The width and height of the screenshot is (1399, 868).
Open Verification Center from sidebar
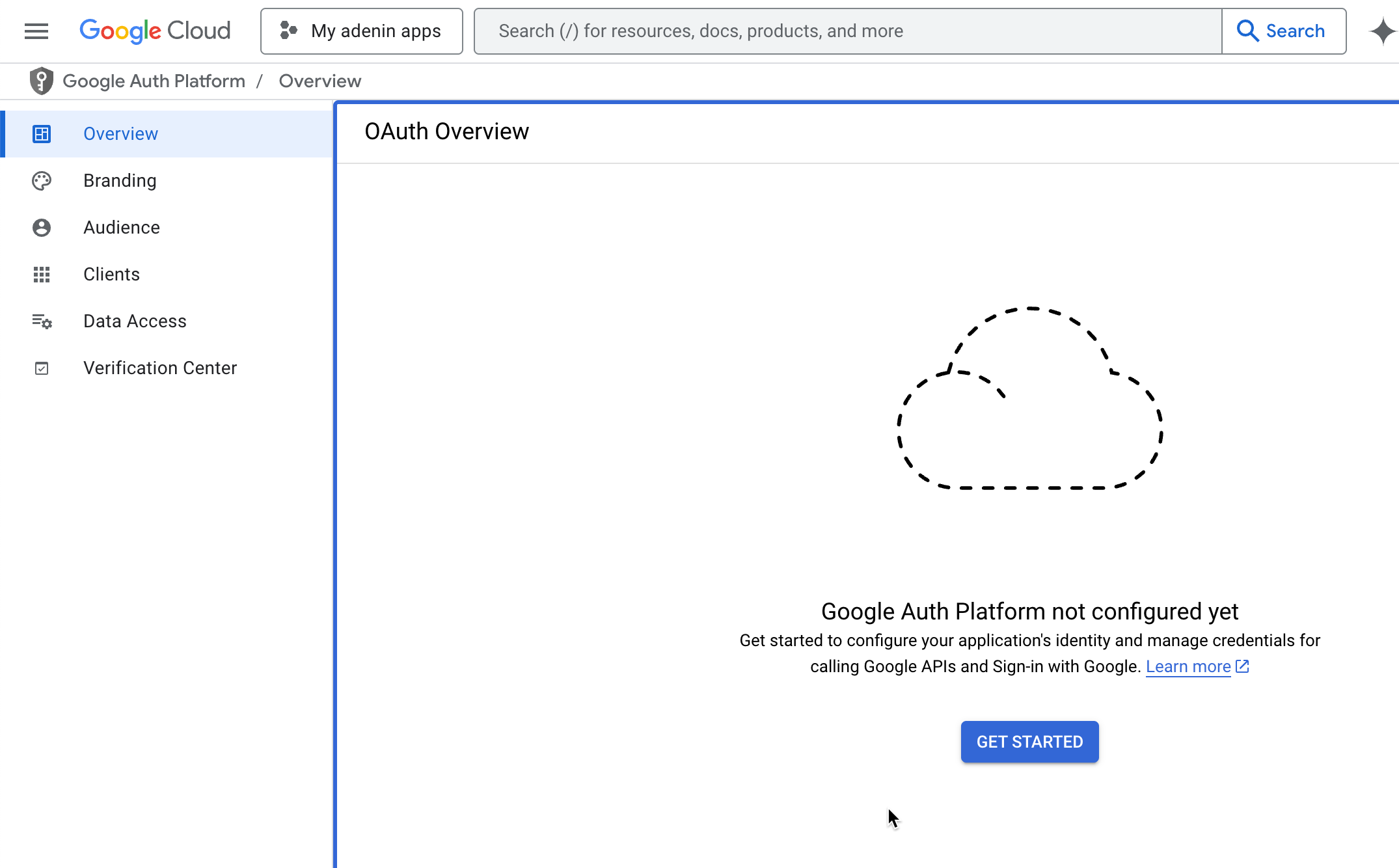(x=160, y=368)
